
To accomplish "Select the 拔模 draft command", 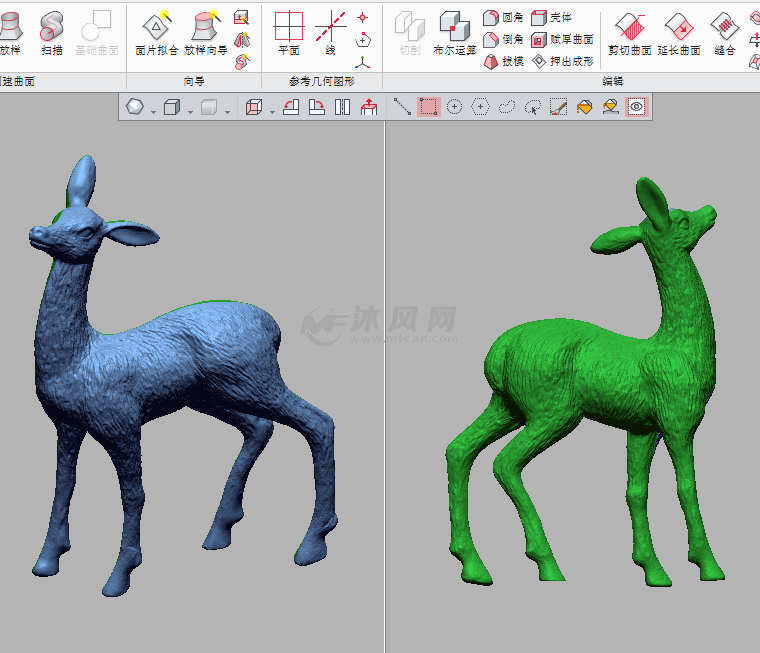I will click(x=504, y=61).
